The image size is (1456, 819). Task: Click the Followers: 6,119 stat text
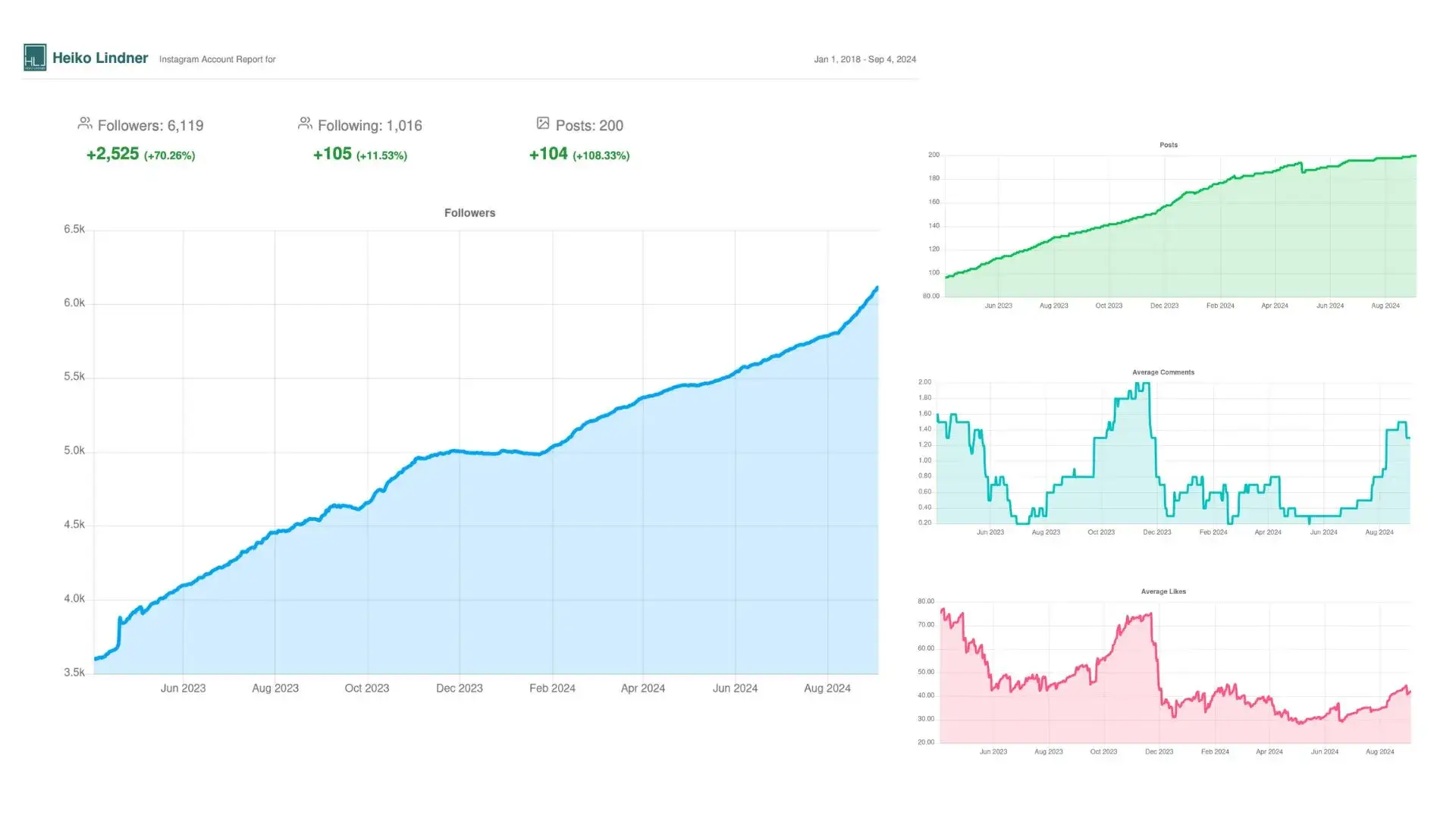(150, 126)
